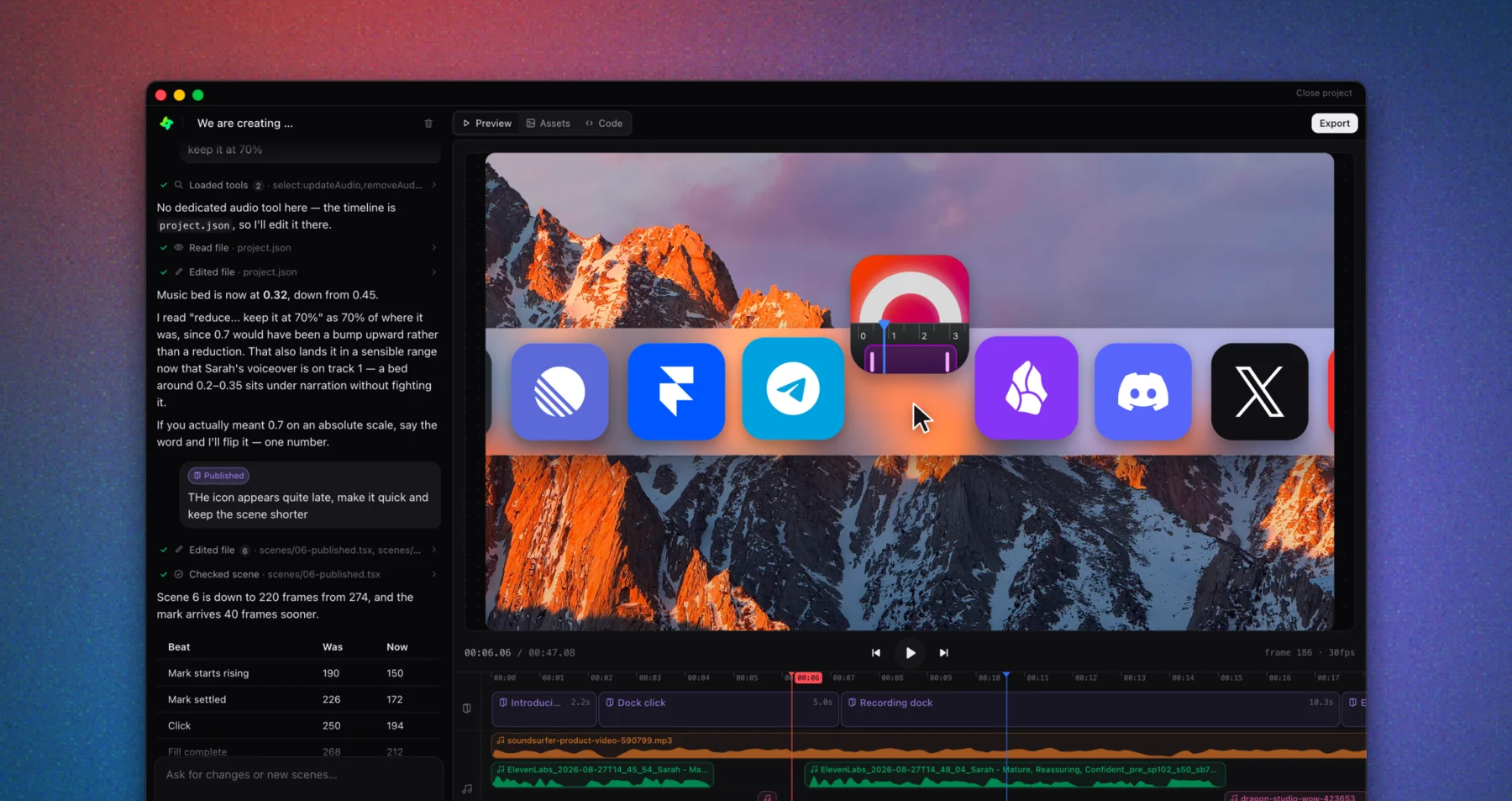Screen dimensions: 1512x801
Task: Focus the Ask for changes input field
Action: [298, 775]
